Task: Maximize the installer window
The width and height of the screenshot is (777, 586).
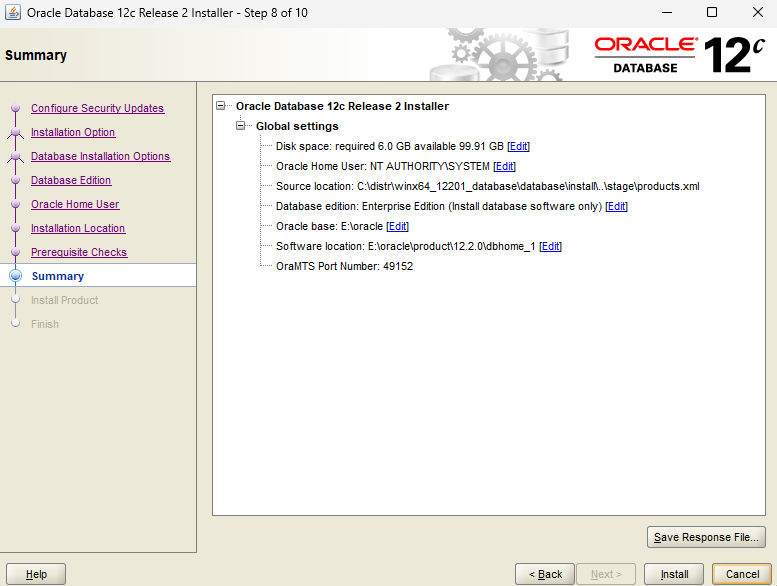Action: (712, 12)
